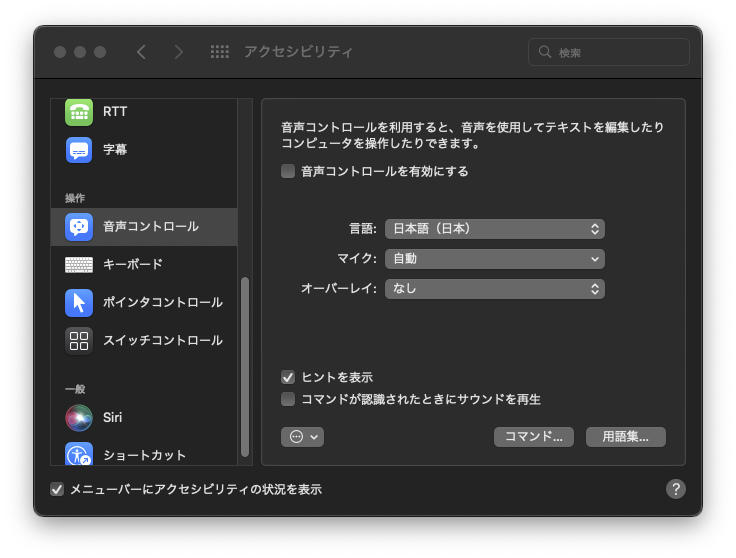Viewport: 736px width, 558px height.
Task: Open the オーバーレイ overlay dropdown
Action: pos(494,289)
